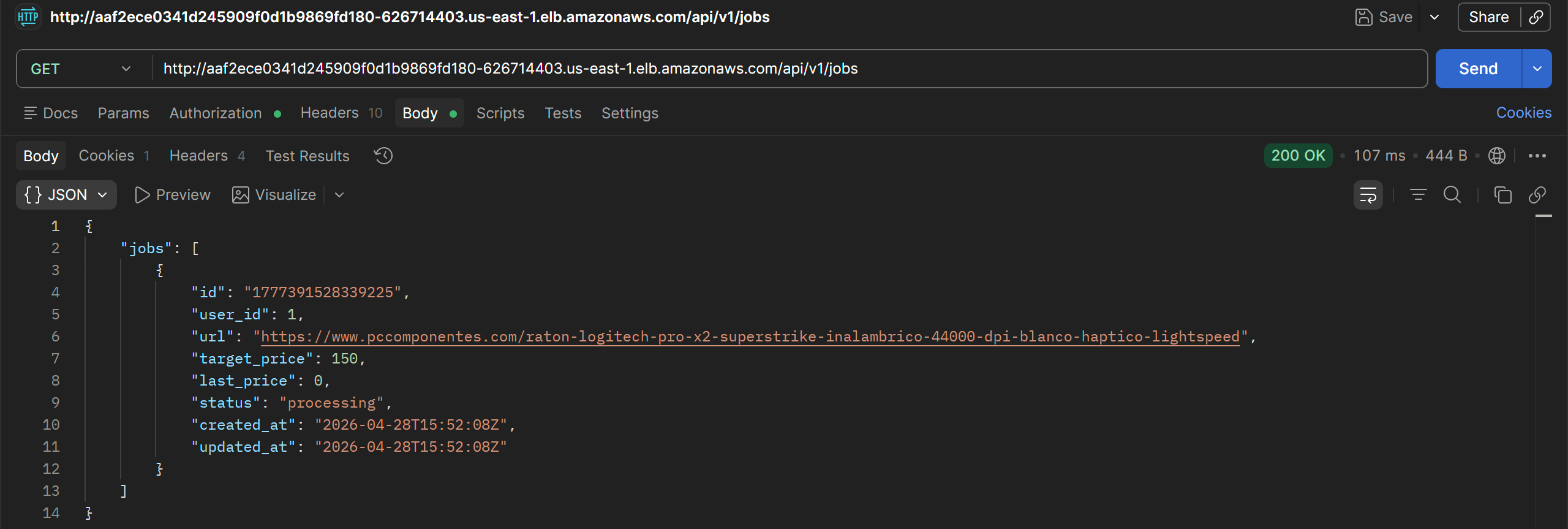This screenshot has height=529, width=1568.
Task: Open the Scripts tab
Action: [500, 113]
